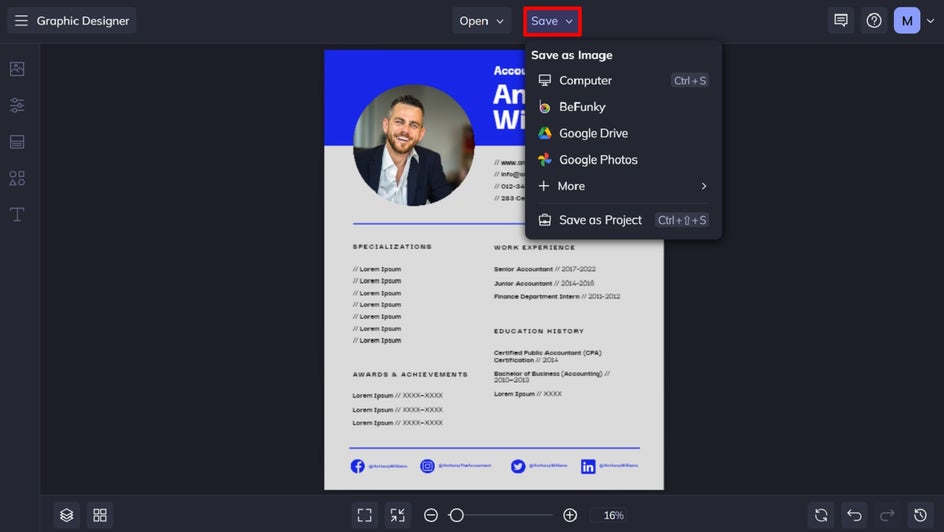Save the image to Google Drive
944x532 pixels.
pos(623,133)
